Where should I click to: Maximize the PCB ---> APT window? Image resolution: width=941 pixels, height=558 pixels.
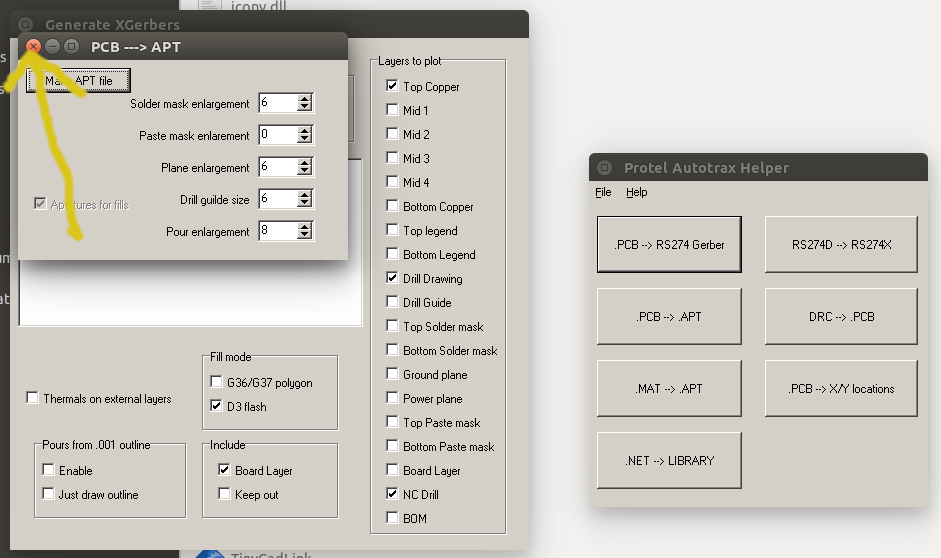71,46
